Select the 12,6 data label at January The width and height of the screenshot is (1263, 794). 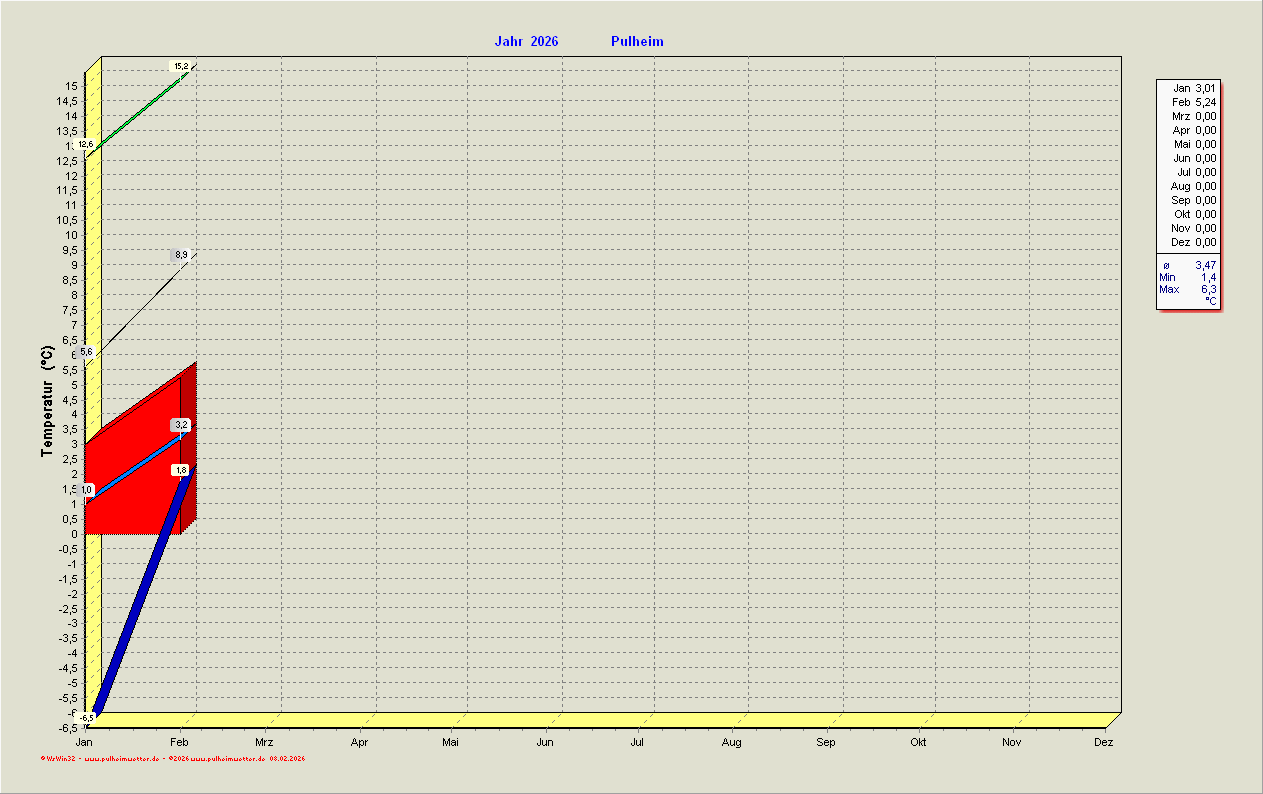pos(86,145)
